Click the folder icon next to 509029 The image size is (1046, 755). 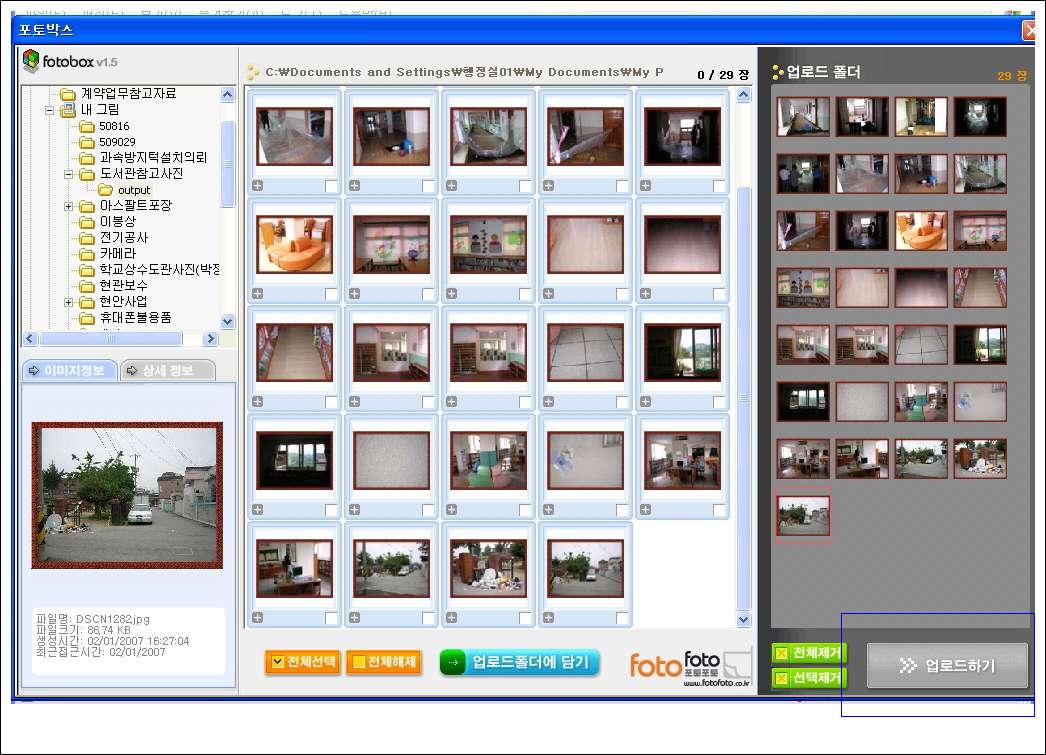[x=87, y=142]
